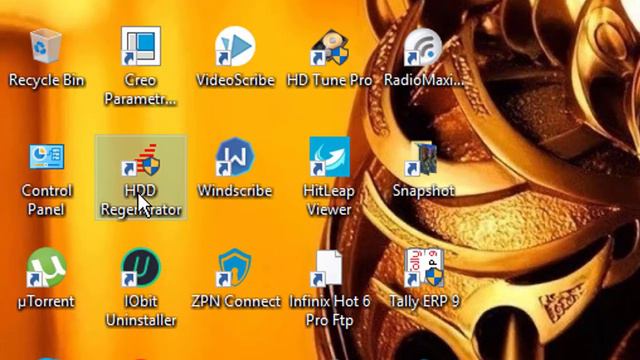Open the Recycle Bin icon

46,46
